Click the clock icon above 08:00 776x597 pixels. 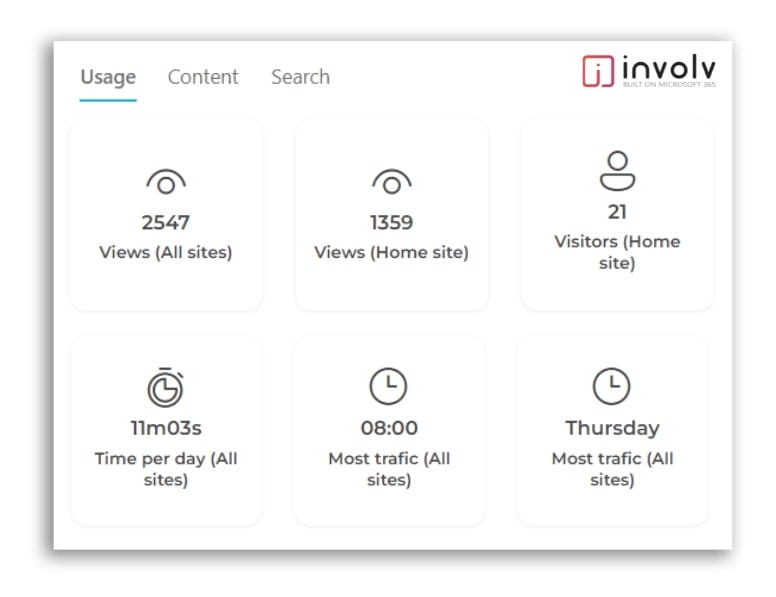tap(389, 387)
